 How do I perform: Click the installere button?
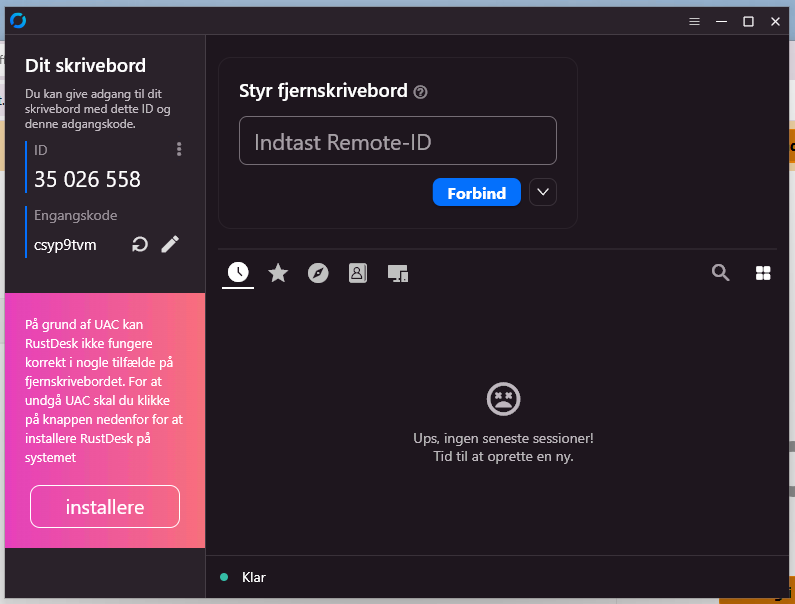(105, 507)
